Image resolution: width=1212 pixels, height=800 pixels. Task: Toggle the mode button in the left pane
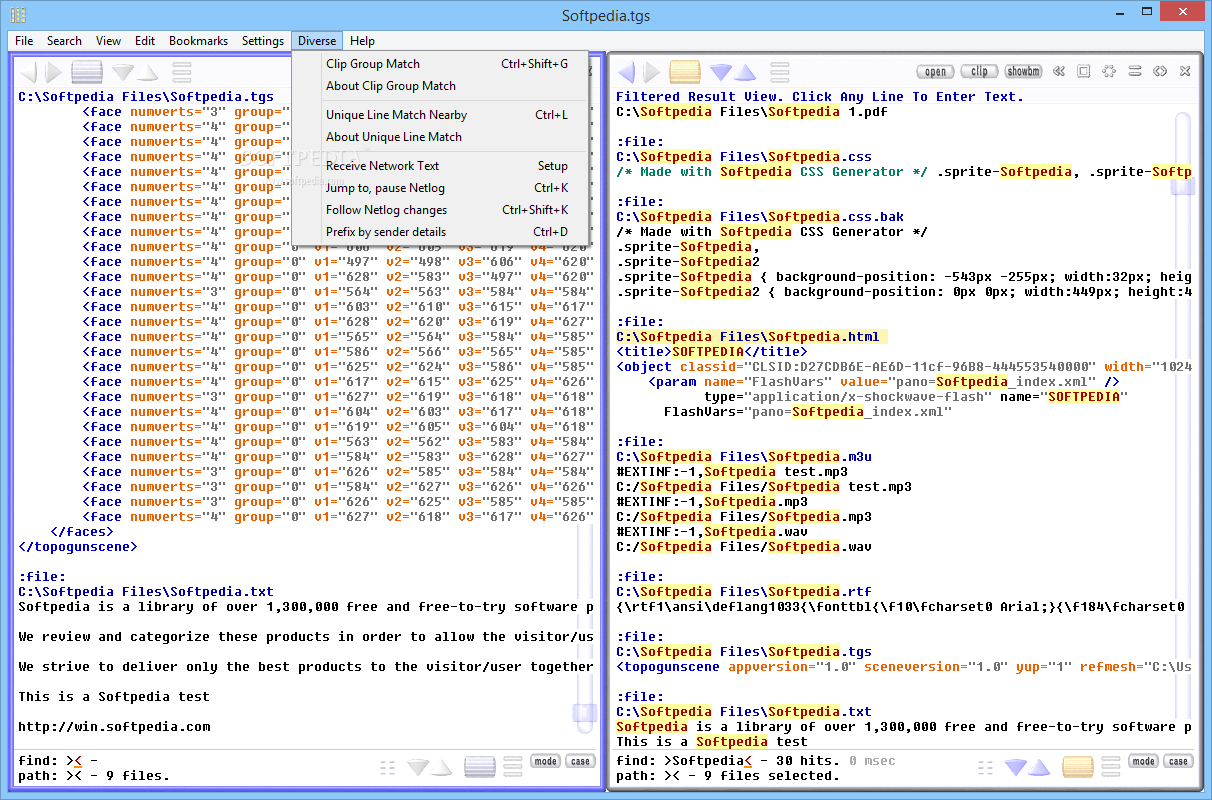(x=546, y=761)
